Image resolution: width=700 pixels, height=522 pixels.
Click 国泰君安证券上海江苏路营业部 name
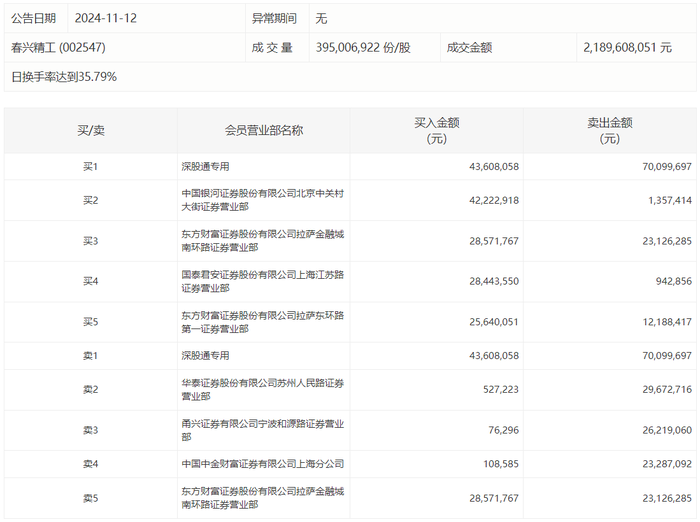click(x=262, y=281)
